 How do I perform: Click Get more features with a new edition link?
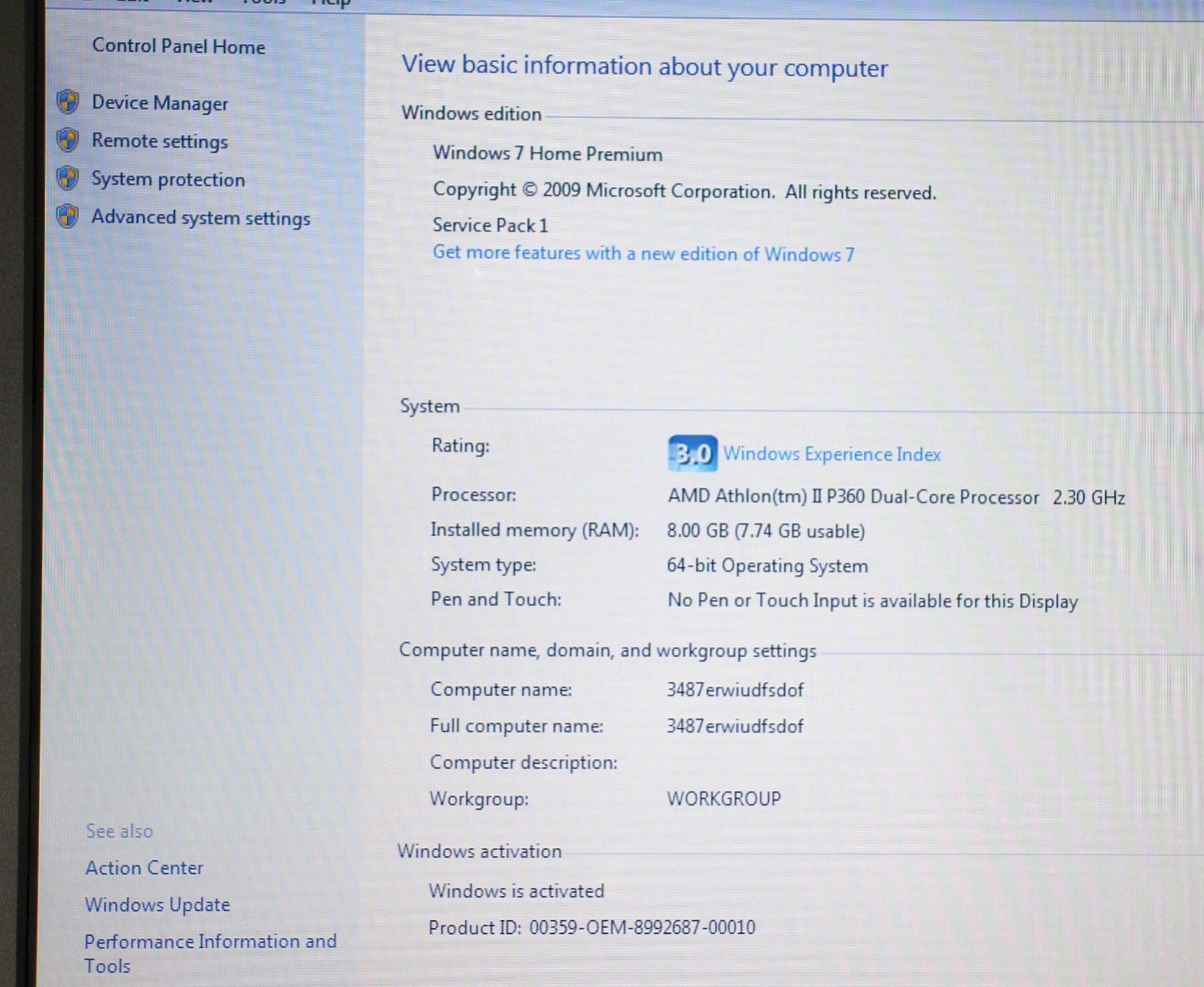pyautogui.click(x=643, y=254)
